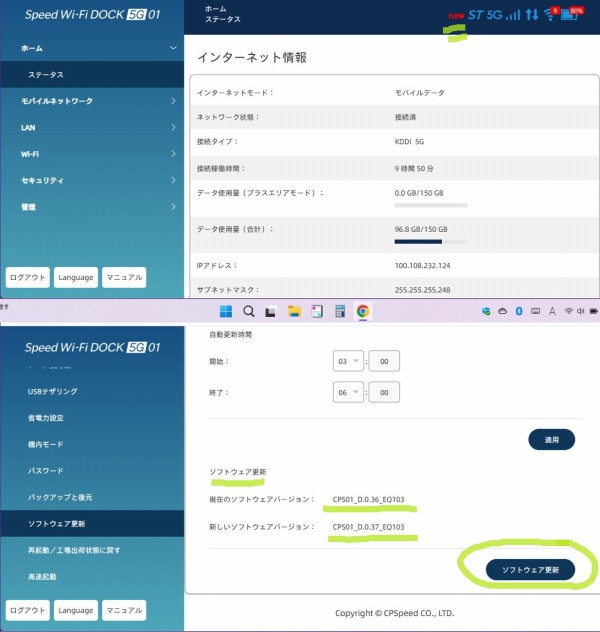The image size is (600, 632).
Task: Launch Calculator from the taskbar
Action: pos(340,311)
